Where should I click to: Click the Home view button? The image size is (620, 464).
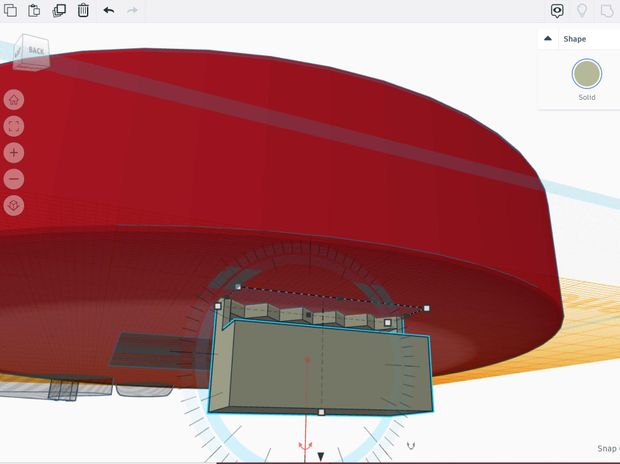pos(14,99)
